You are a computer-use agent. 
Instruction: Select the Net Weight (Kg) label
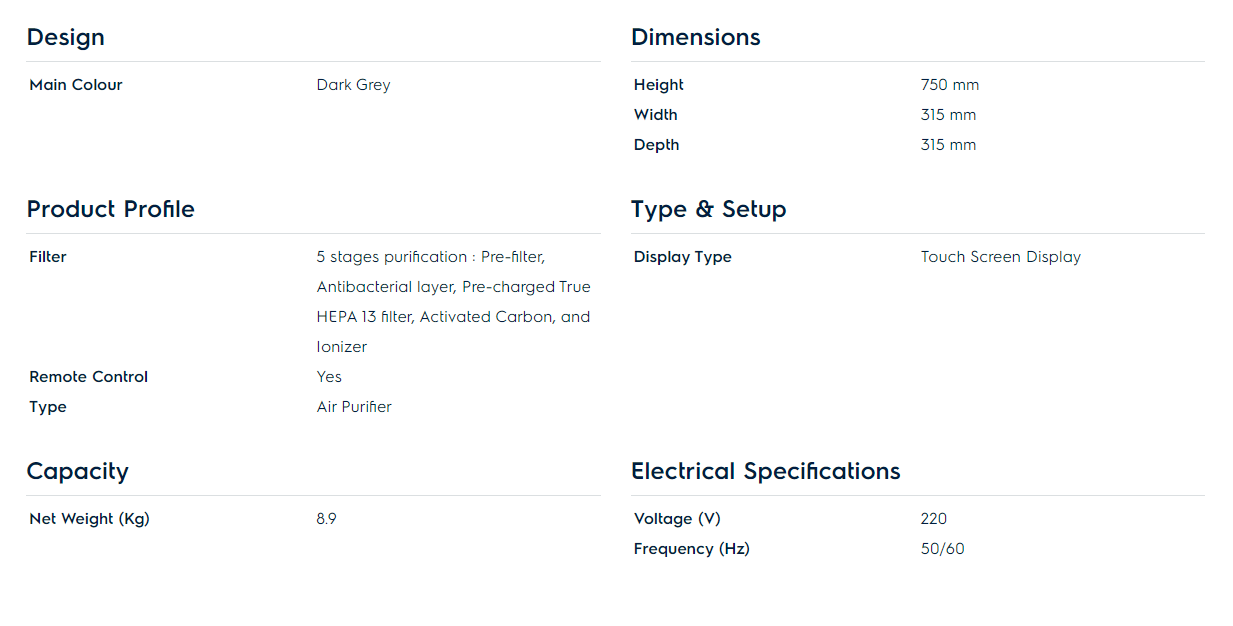point(90,519)
